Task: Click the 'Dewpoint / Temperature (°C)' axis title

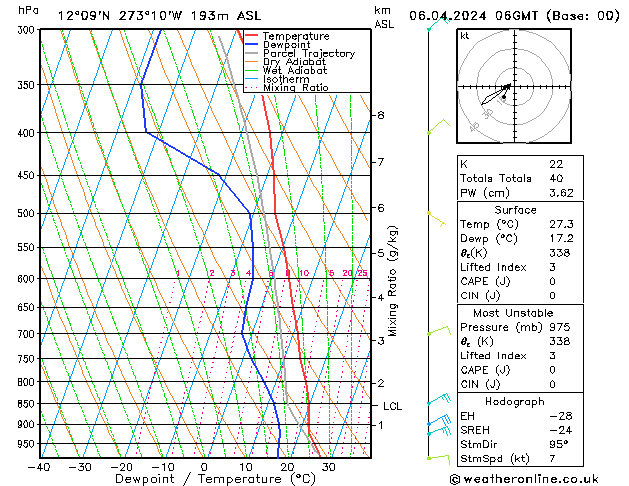Action: pos(215,479)
